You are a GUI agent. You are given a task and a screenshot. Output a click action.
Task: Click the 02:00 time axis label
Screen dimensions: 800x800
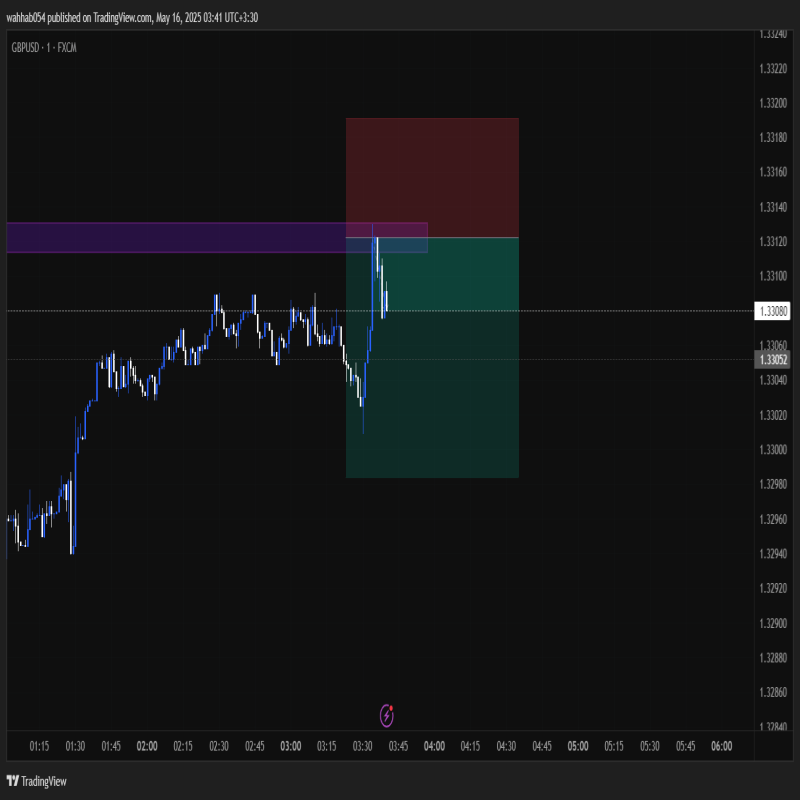coord(147,746)
